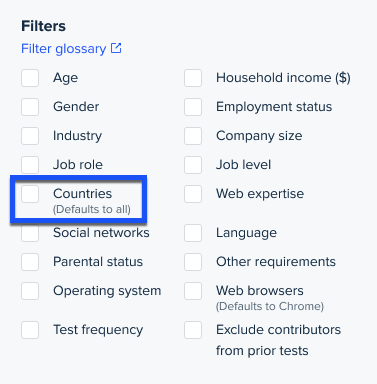The image size is (377, 384).
Task: Tick the Industry checkbox
Action: (x=30, y=136)
